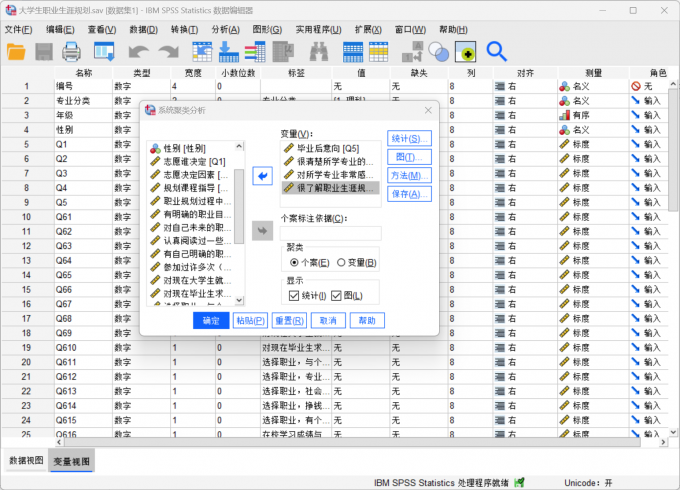The width and height of the screenshot is (680, 490).
Task: Open the 统计(S)... options button
Action: (409, 138)
